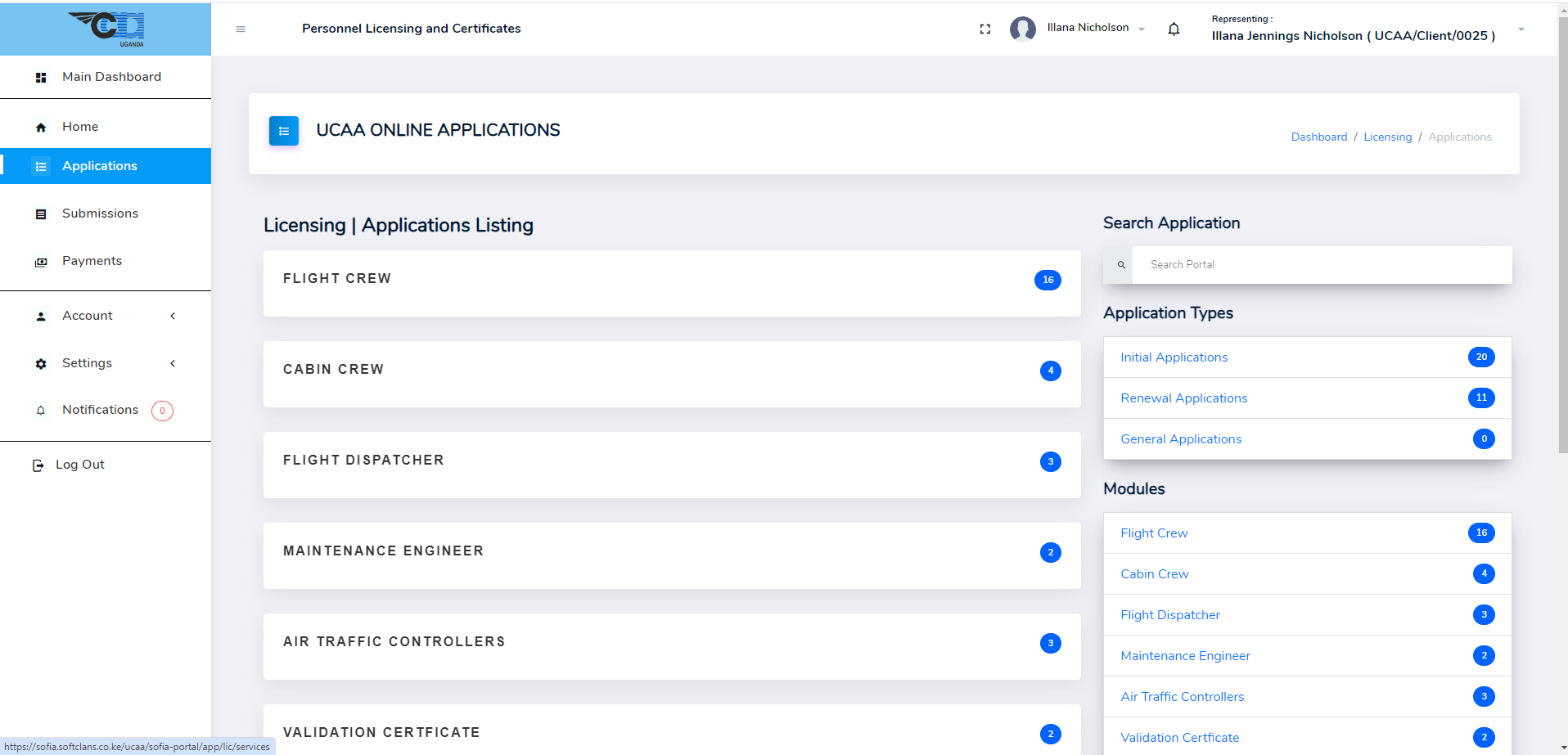Open the notifications bell icon in header
Screen dimensions: 1568x755
[x=1174, y=29]
